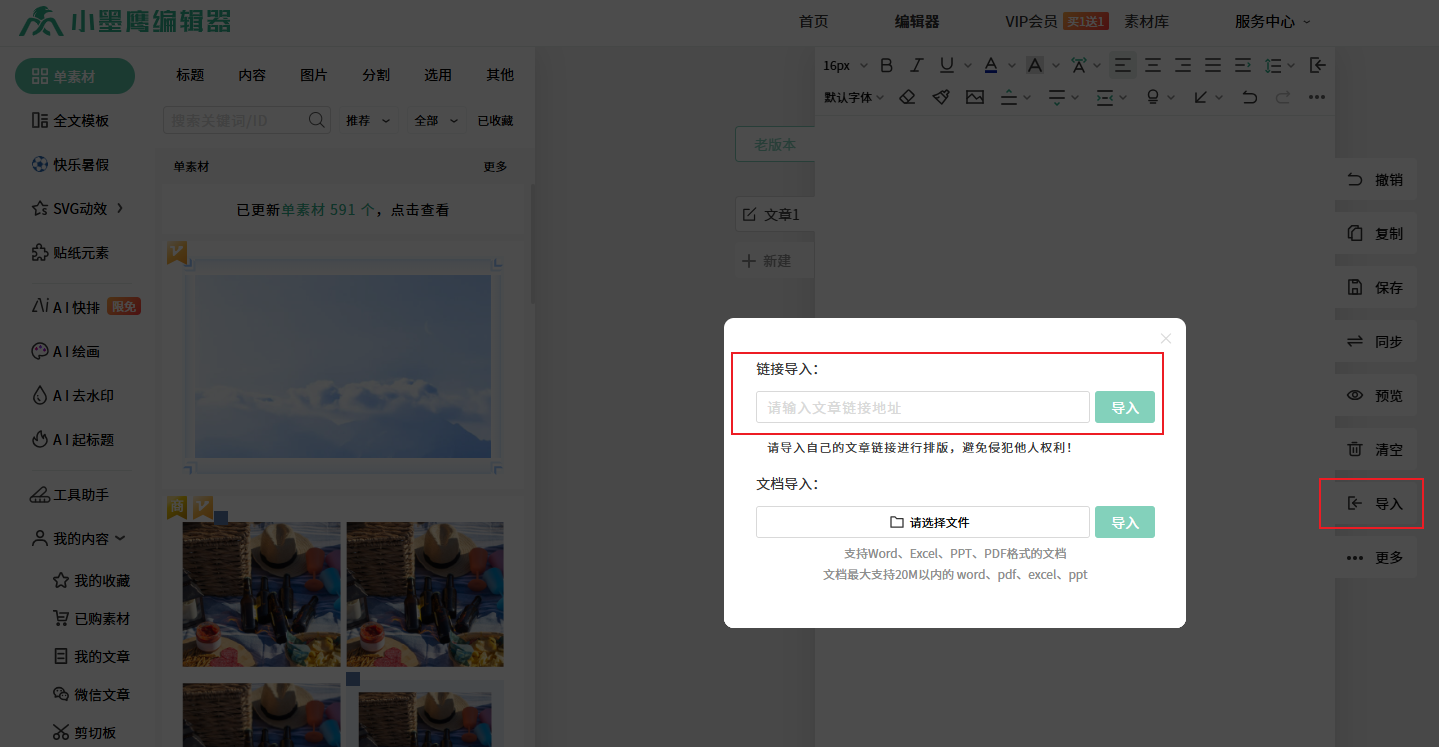The image size is (1439, 747).
Task: Undo using the toolbar arrow
Action: (x=1249, y=97)
